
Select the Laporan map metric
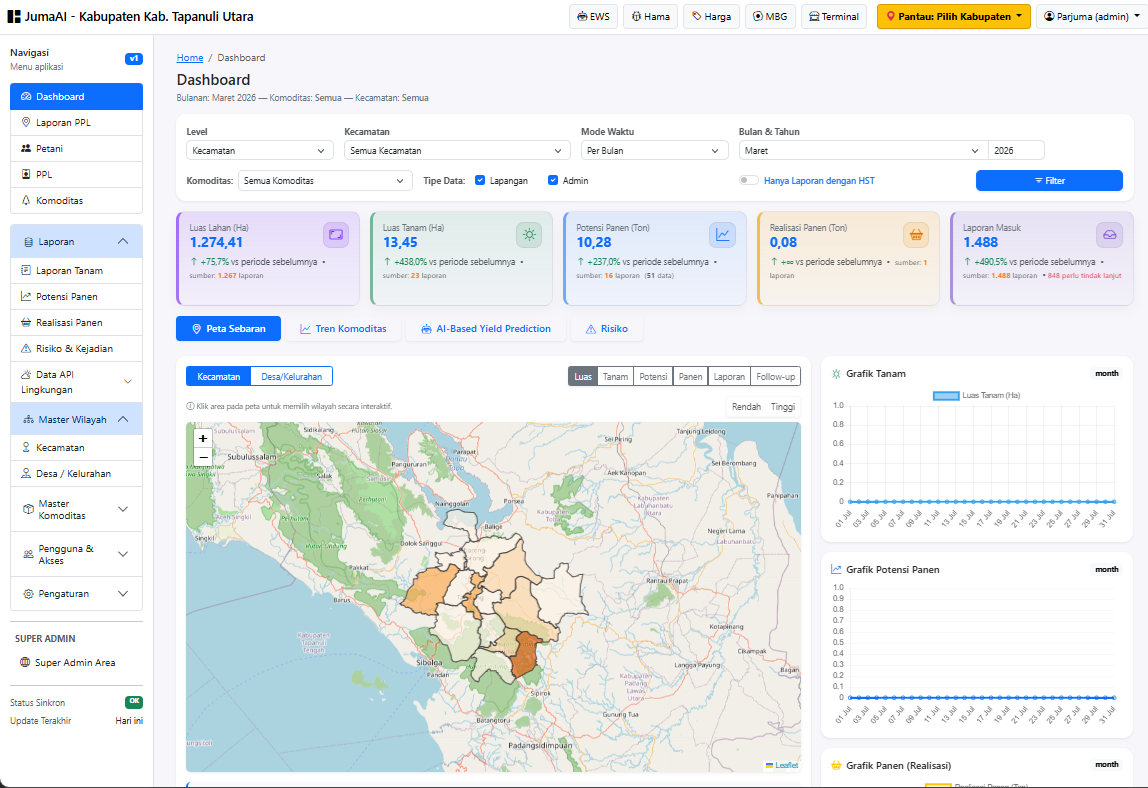(729, 376)
